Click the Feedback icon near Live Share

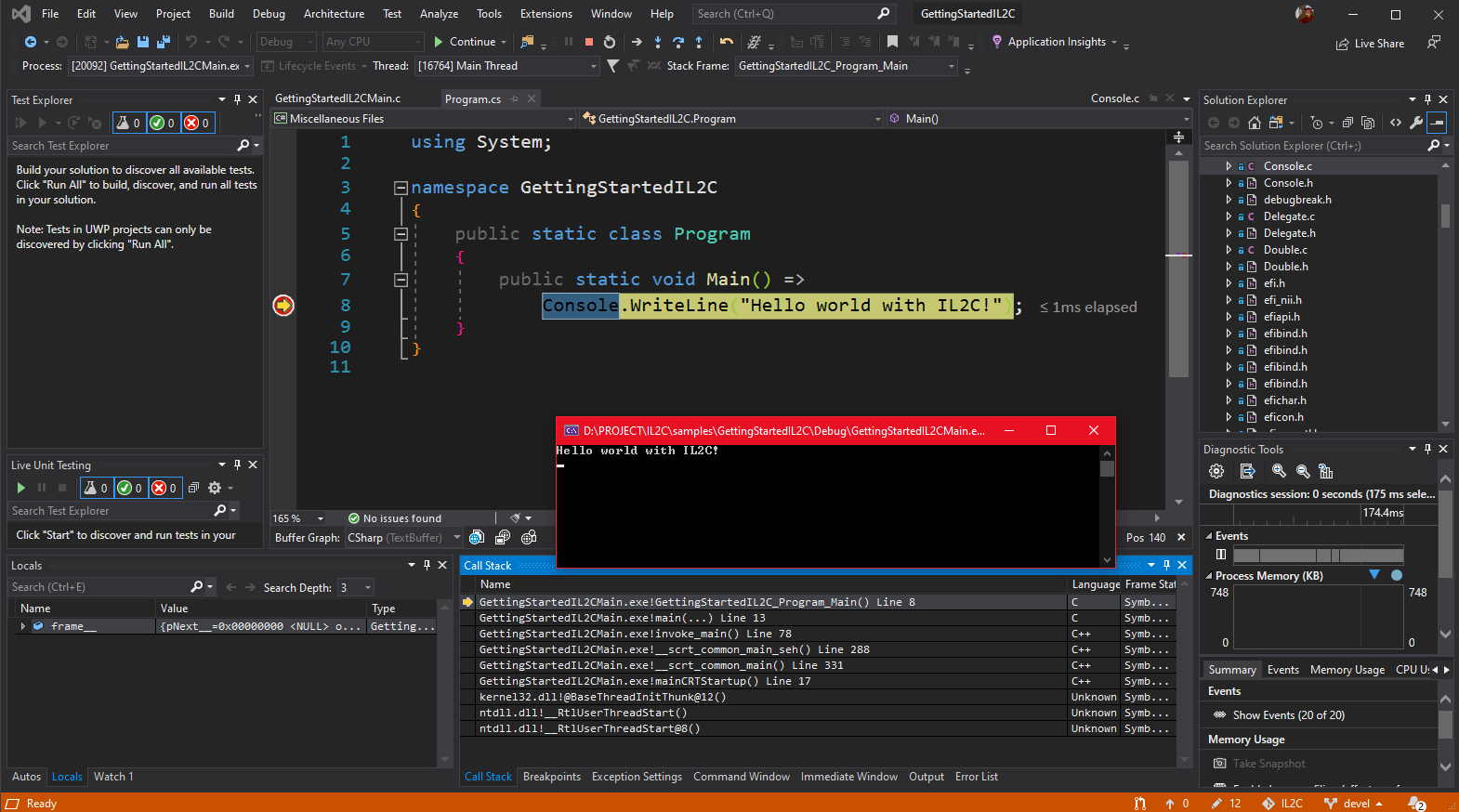tap(1434, 43)
